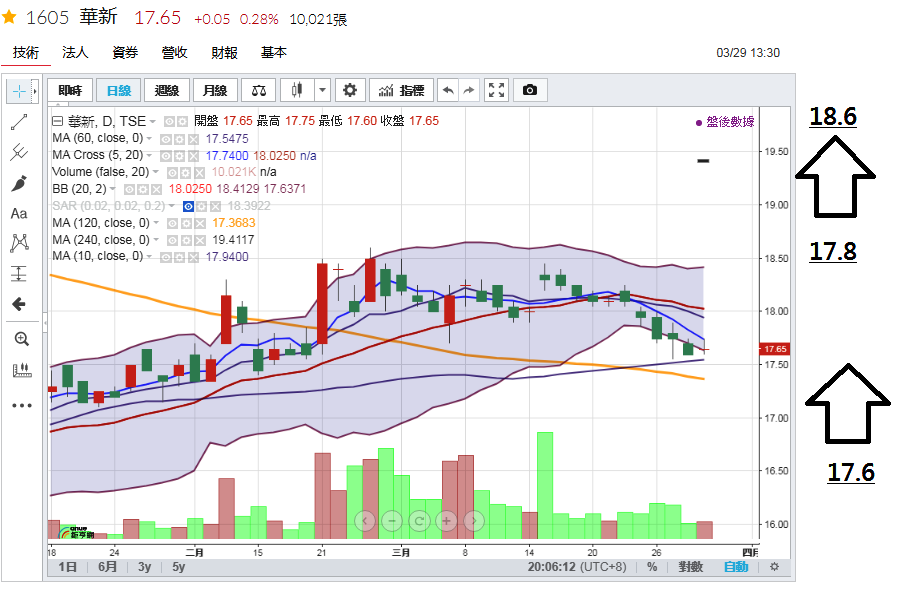Viewport: 900px width, 600px height.
Task: View the 財報 tab
Action: click(224, 53)
